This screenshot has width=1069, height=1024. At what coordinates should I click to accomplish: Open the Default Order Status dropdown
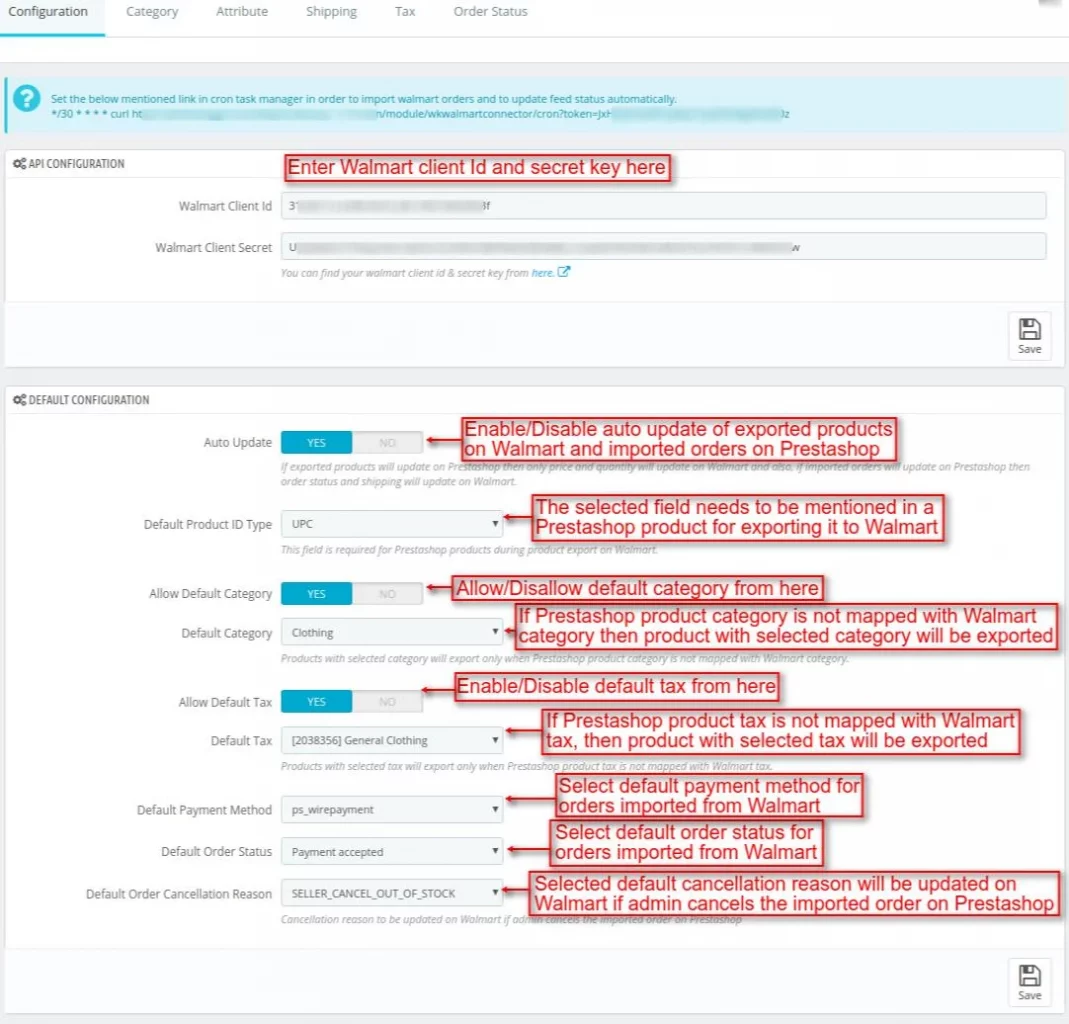[x=392, y=852]
